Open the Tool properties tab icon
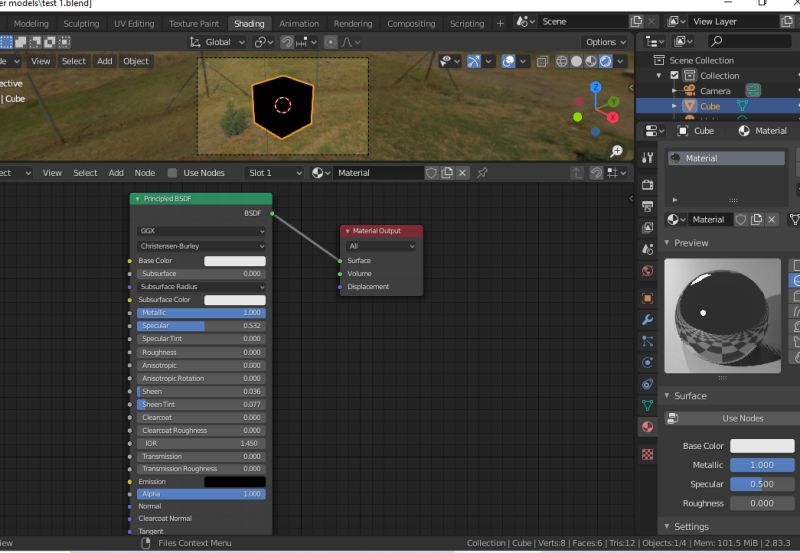800x553 pixels. [x=647, y=158]
